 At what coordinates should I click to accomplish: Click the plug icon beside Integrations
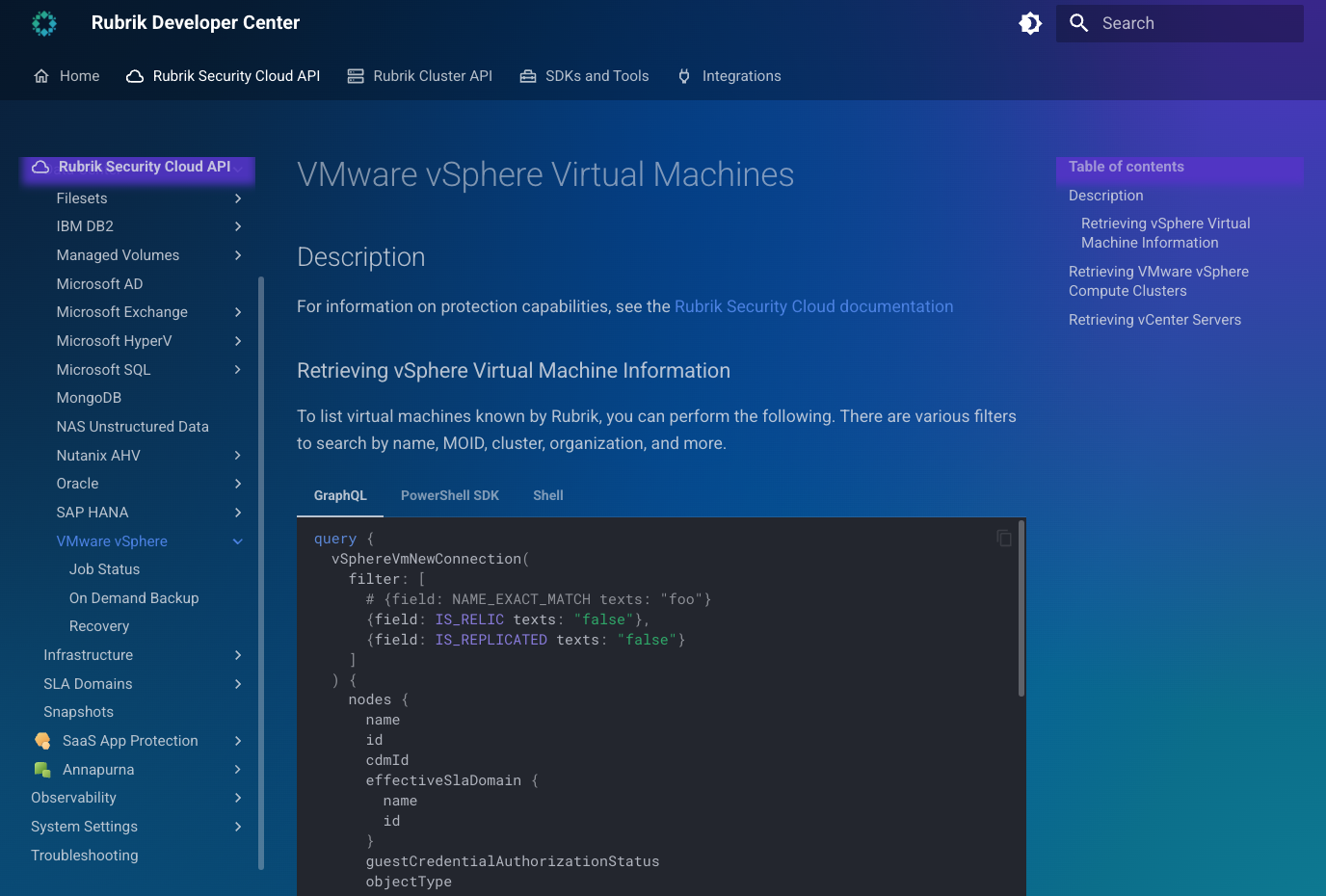click(684, 76)
